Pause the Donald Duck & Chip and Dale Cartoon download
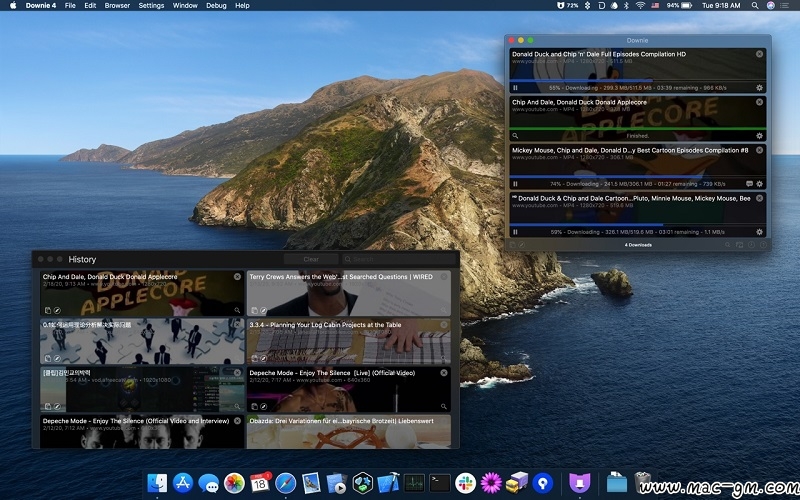 (515, 232)
